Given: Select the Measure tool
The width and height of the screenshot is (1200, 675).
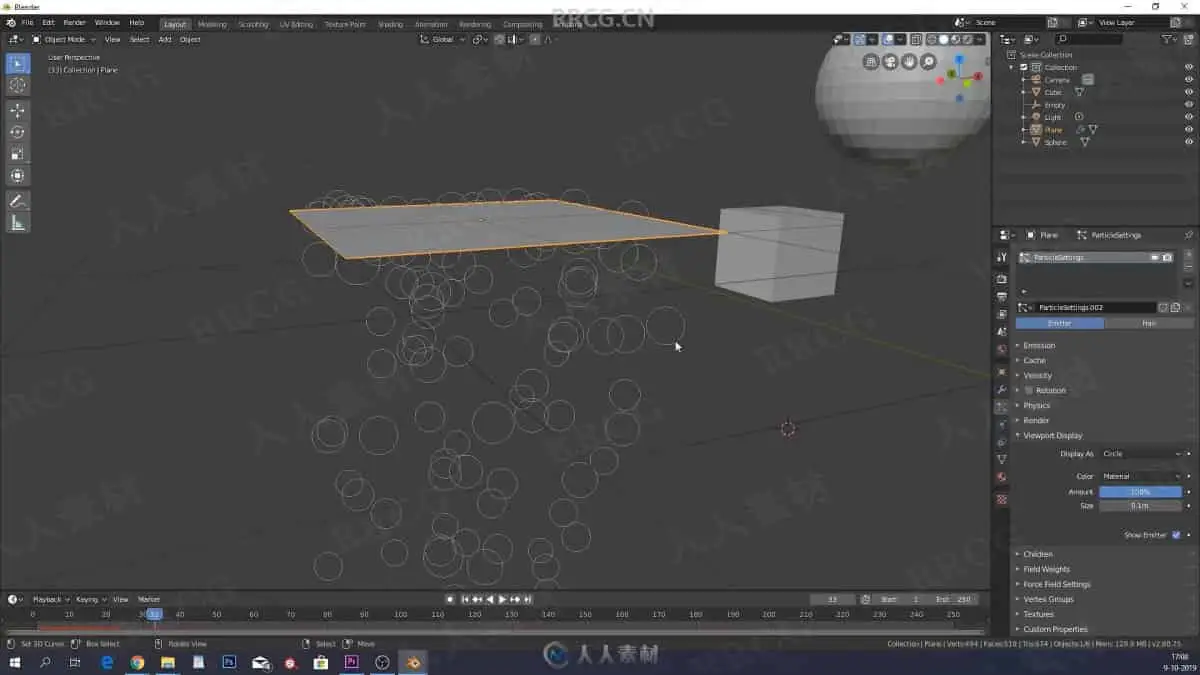Looking at the screenshot, I should click(17, 223).
